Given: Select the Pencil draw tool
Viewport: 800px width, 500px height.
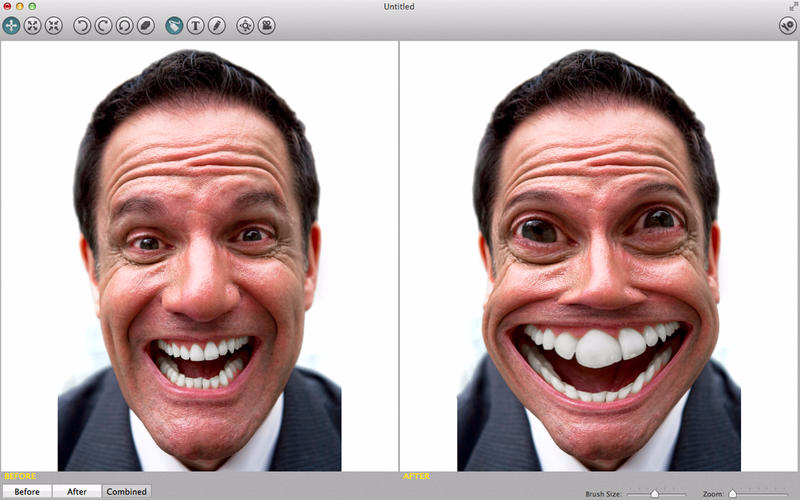Looking at the screenshot, I should tap(217, 25).
